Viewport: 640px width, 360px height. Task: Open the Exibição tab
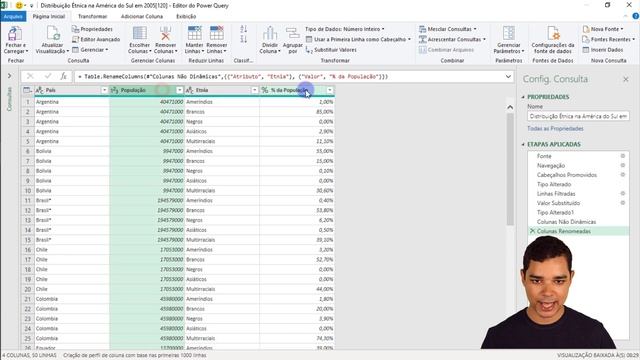pyautogui.click(x=186, y=17)
